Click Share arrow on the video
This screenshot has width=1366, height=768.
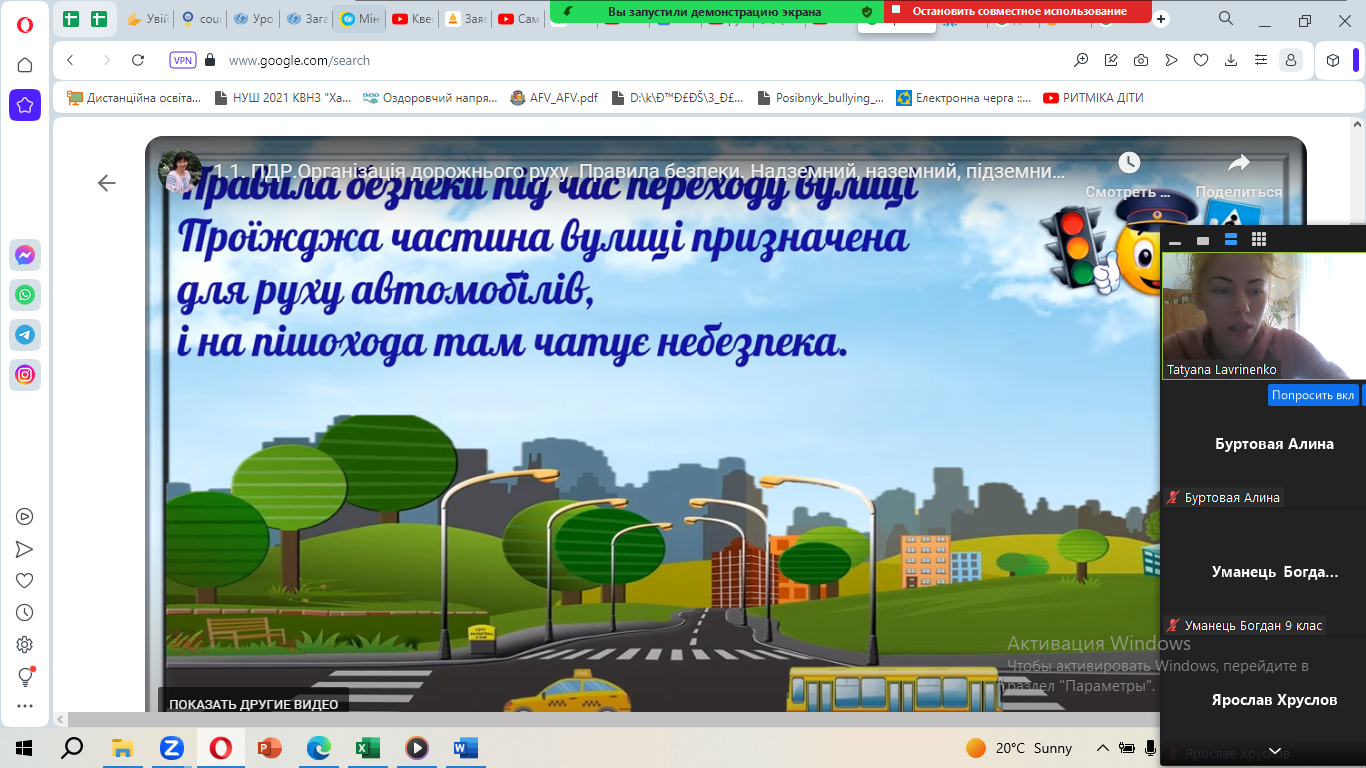tap(1239, 162)
